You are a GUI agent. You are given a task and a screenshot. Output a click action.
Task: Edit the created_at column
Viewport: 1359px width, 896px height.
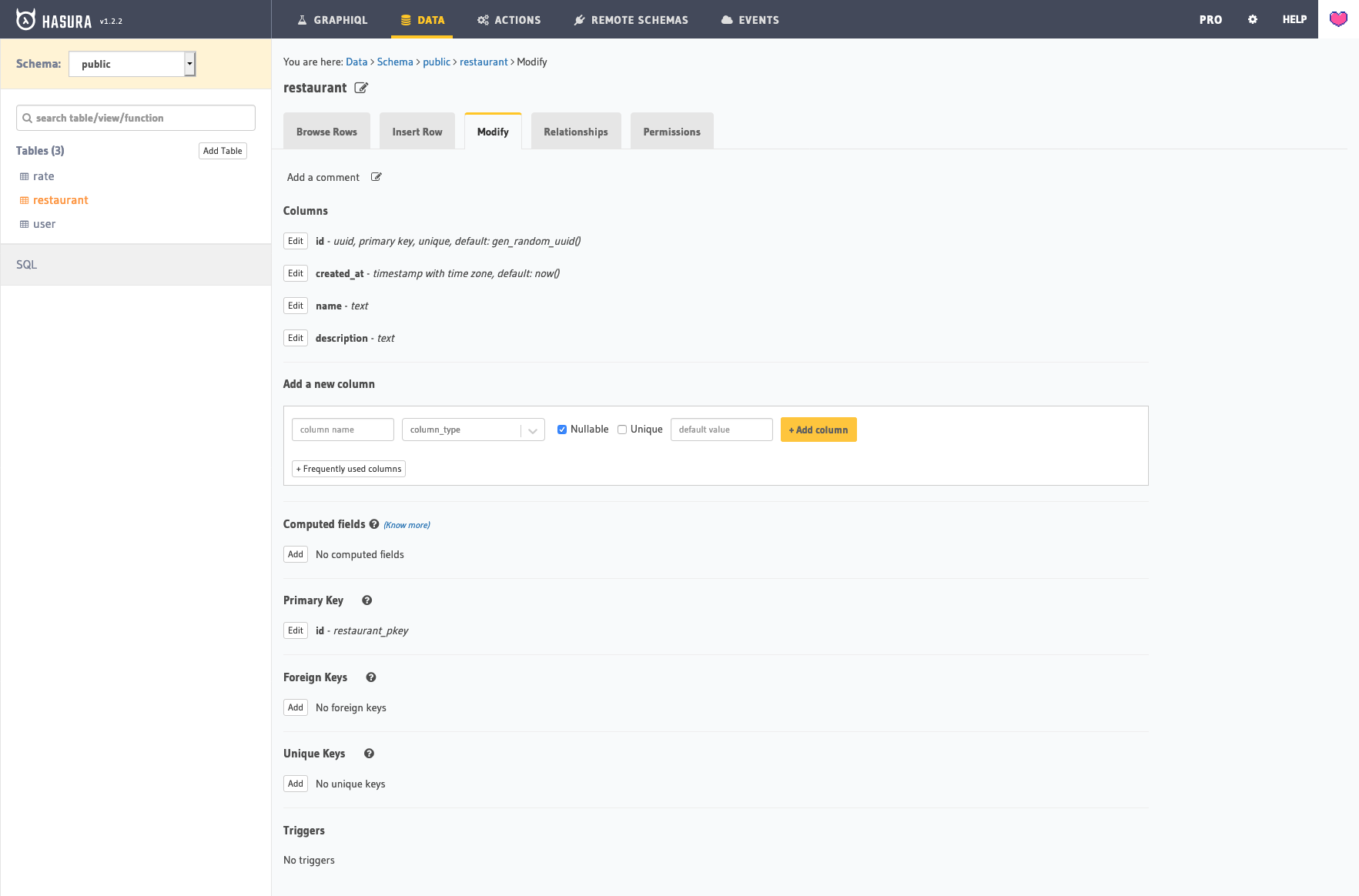(296, 273)
